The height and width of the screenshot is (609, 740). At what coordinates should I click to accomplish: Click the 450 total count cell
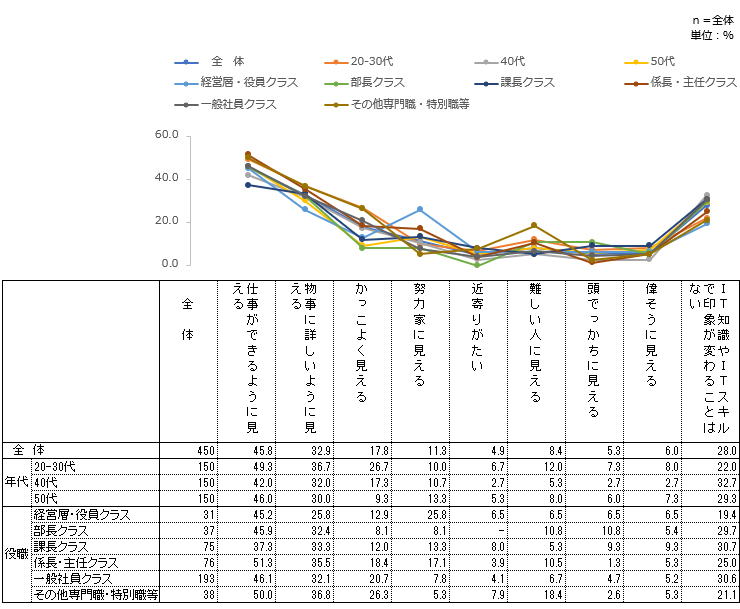pos(199,452)
